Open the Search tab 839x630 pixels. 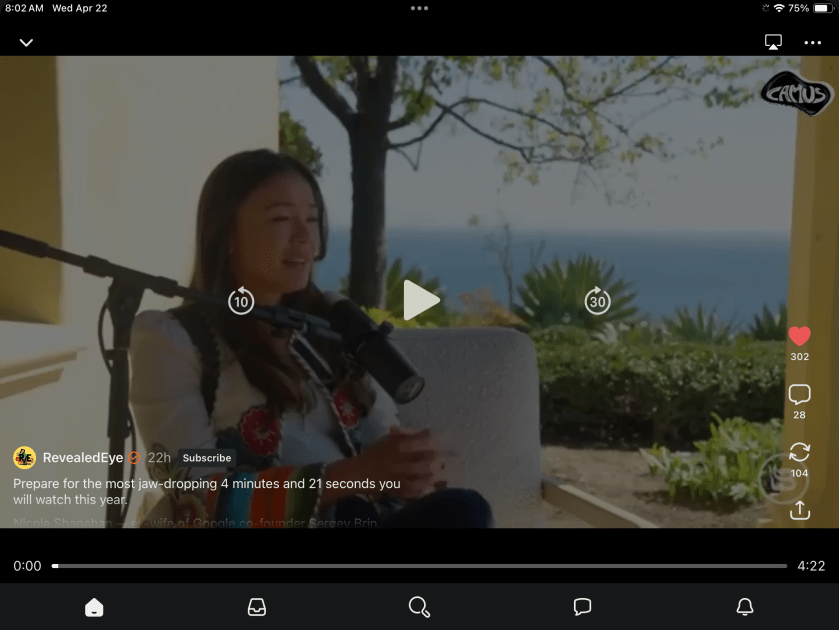coord(420,607)
